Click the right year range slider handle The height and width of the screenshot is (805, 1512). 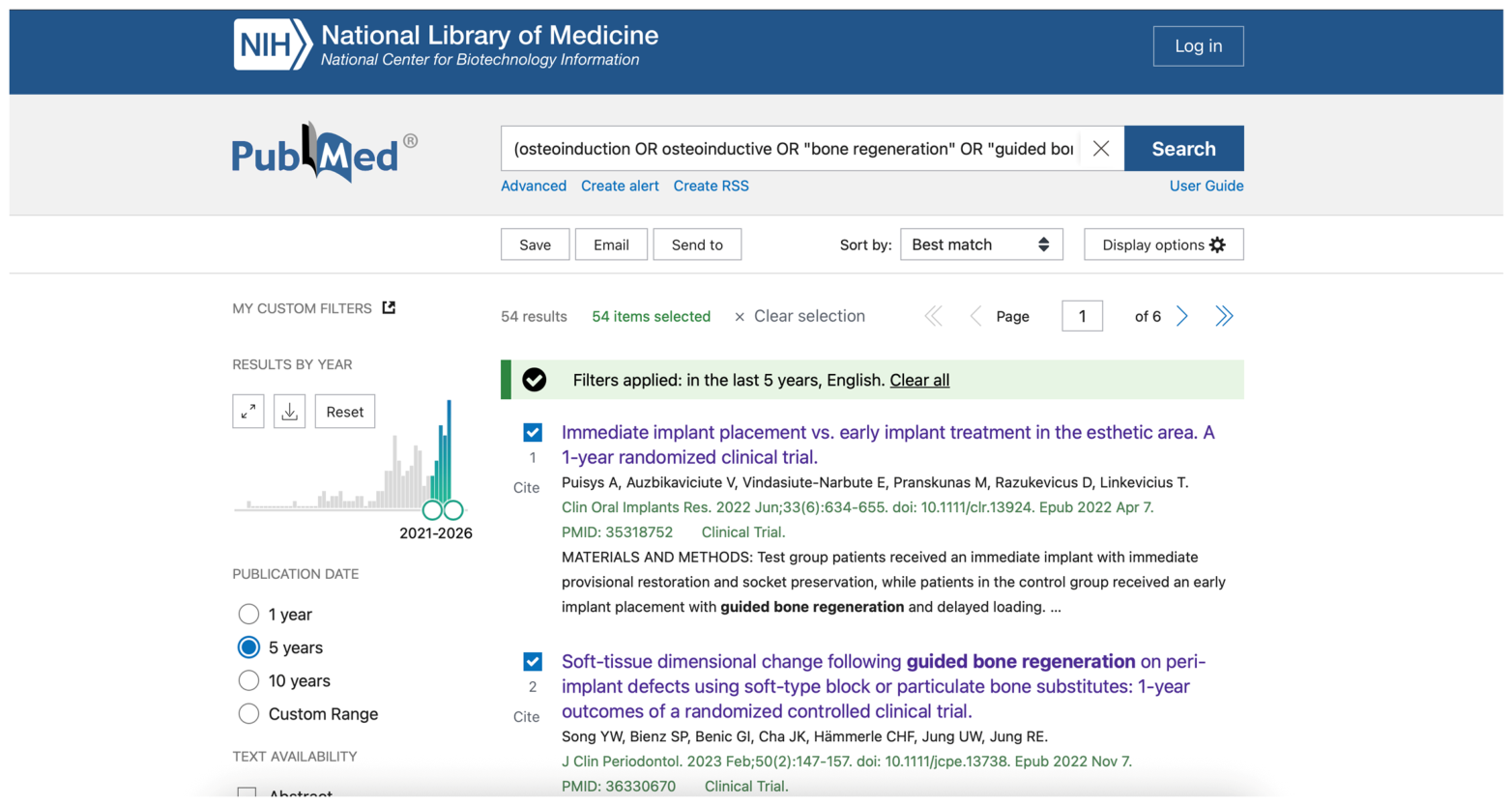coord(453,509)
